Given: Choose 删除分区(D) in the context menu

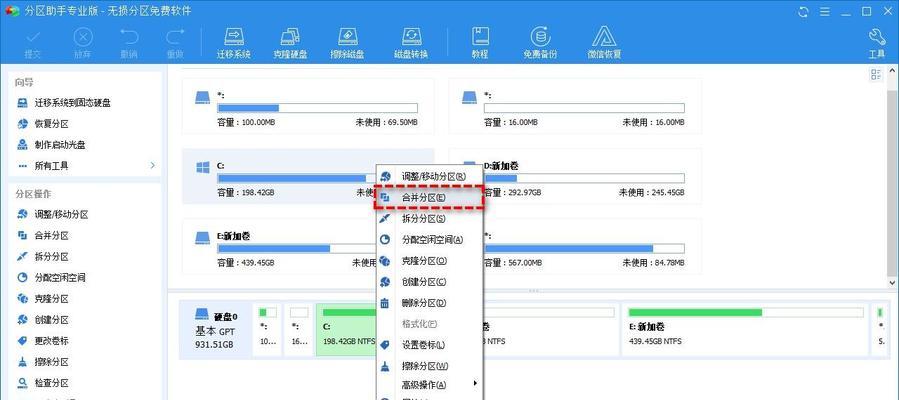Looking at the screenshot, I should point(429,303).
